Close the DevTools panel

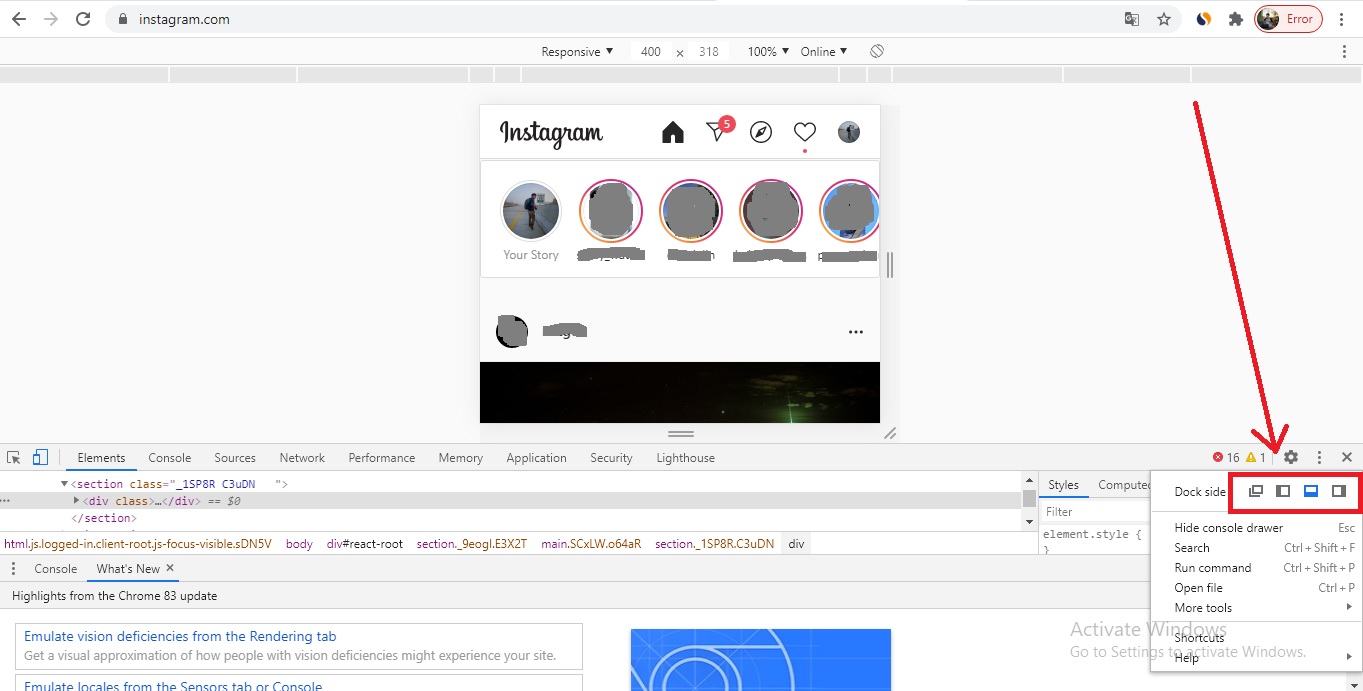pos(1347,457)
